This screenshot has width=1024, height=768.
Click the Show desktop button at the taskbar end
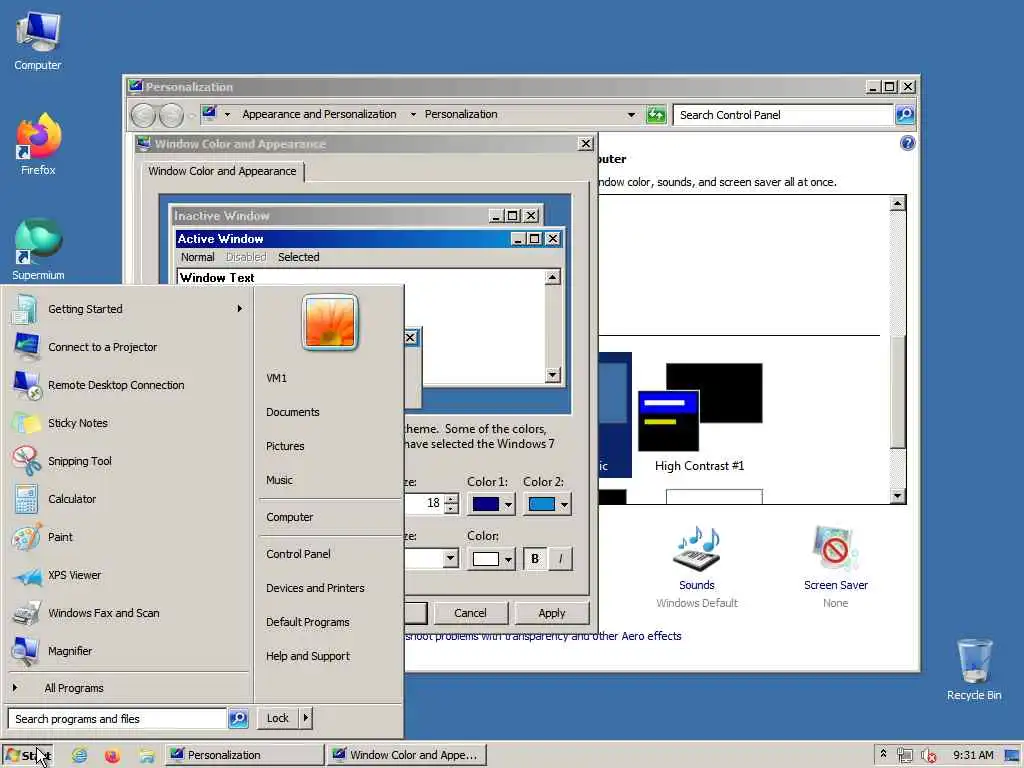pyautogui.click(x=1013, y=756)
